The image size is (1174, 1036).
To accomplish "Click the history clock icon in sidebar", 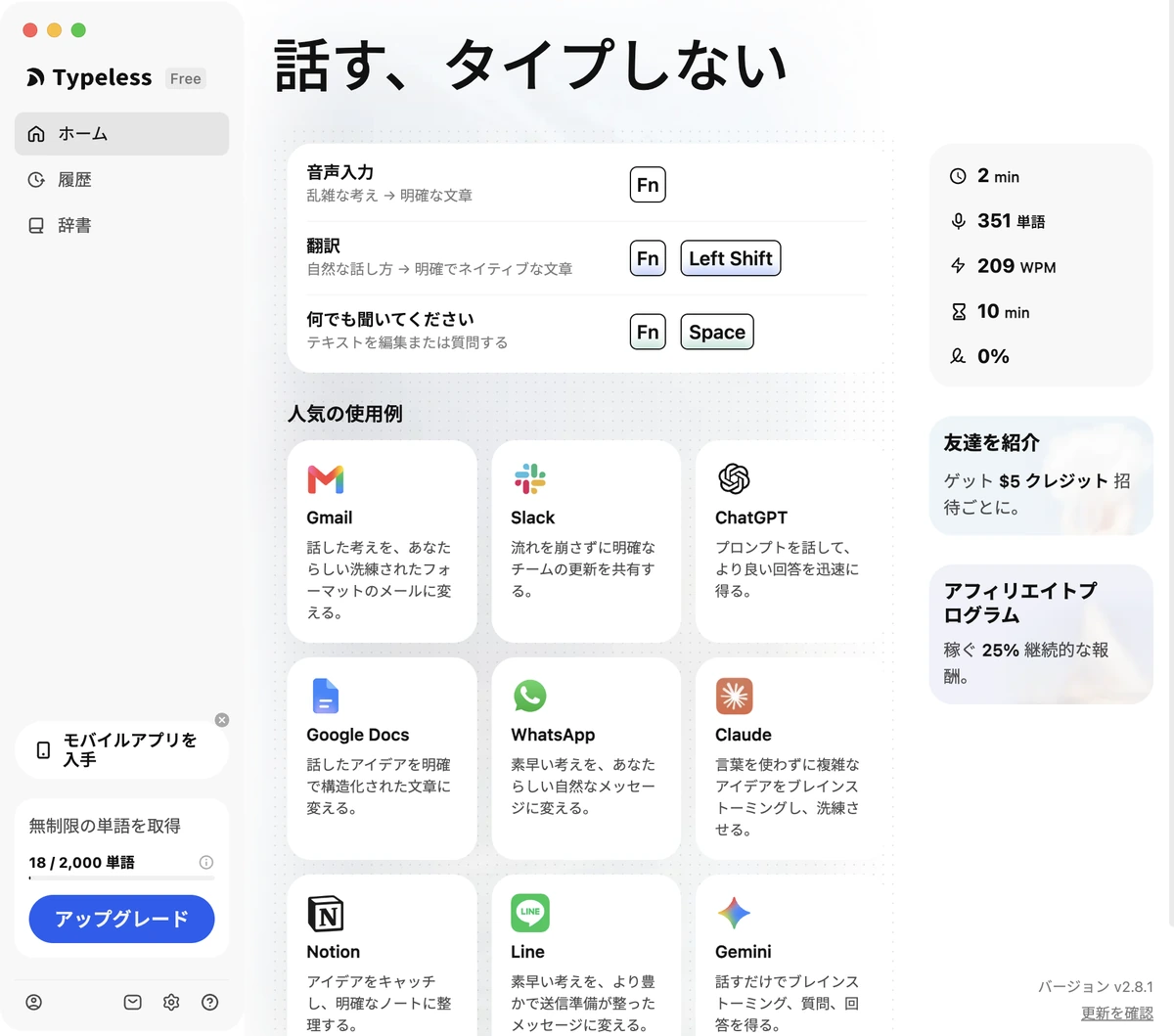I will click(x=36, y=180).
